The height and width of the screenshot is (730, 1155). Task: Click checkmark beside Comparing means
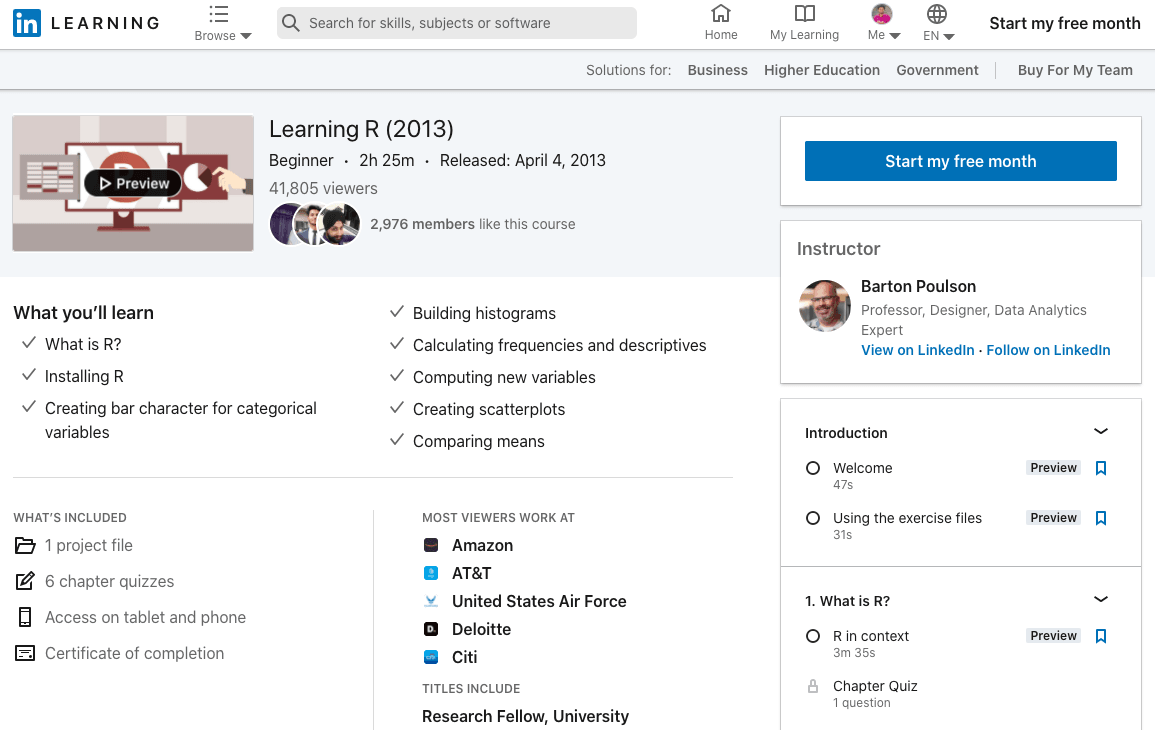(397, 439)
